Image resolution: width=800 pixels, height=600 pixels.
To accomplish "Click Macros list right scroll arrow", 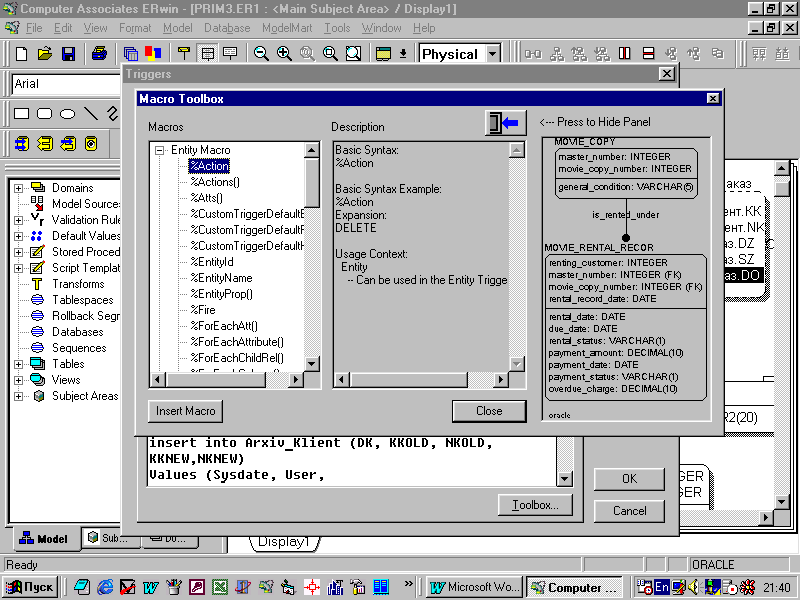I will pyautogui.click(x=295, y=380).
